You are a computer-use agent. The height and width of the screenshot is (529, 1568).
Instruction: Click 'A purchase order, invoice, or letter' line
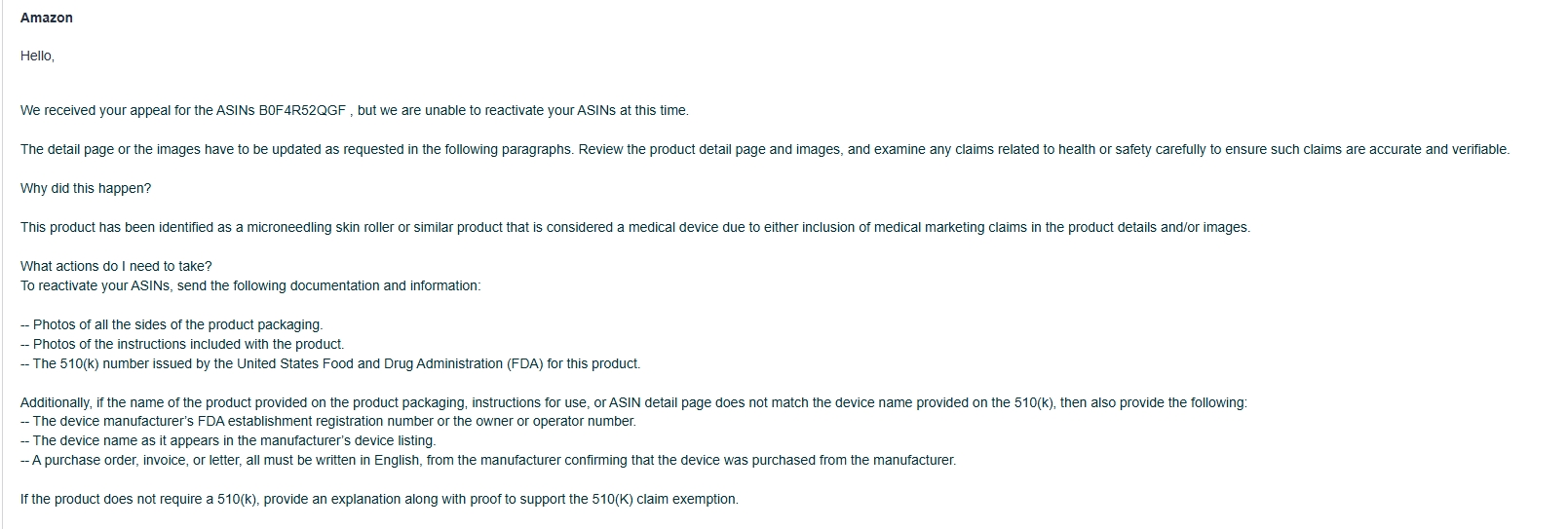coord(488,460)
